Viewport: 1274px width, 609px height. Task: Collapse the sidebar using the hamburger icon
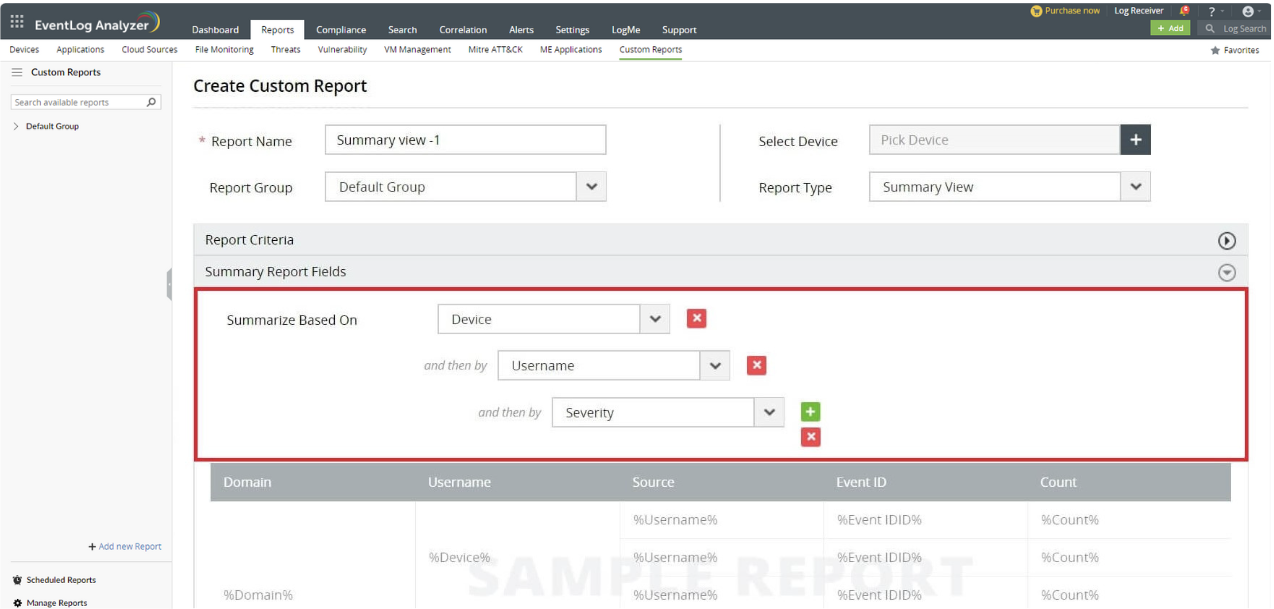pos(17,73)
